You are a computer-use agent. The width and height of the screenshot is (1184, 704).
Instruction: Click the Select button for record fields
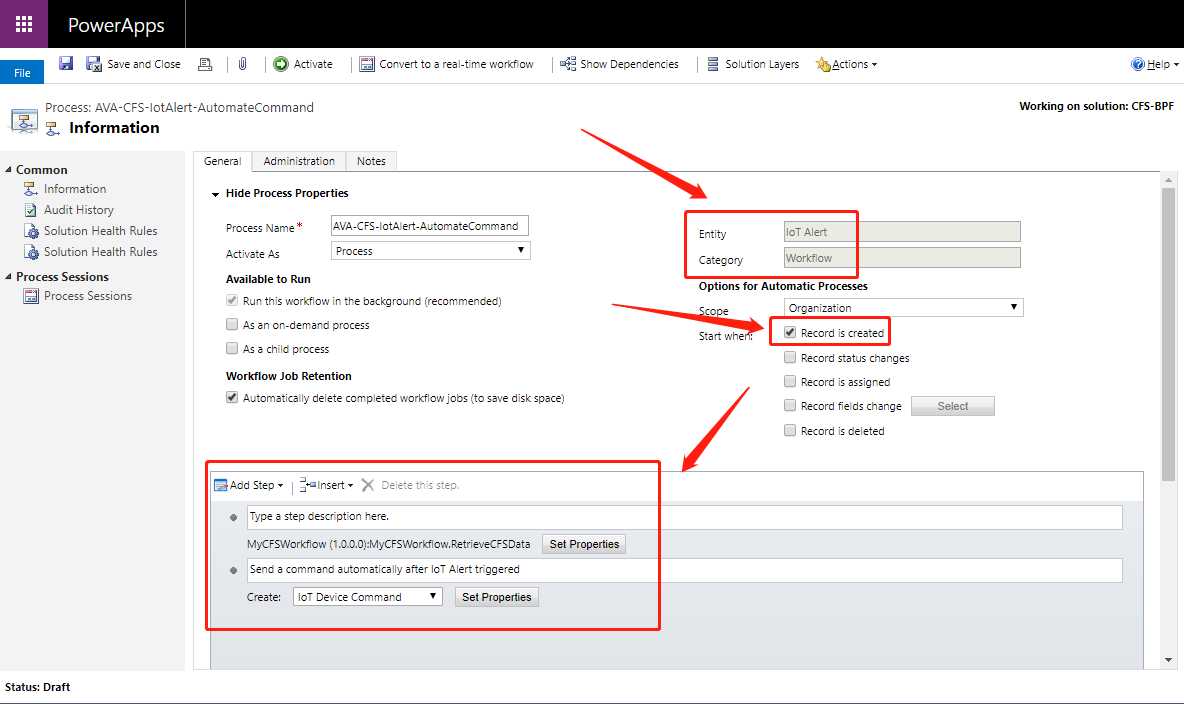pos(952,406)
